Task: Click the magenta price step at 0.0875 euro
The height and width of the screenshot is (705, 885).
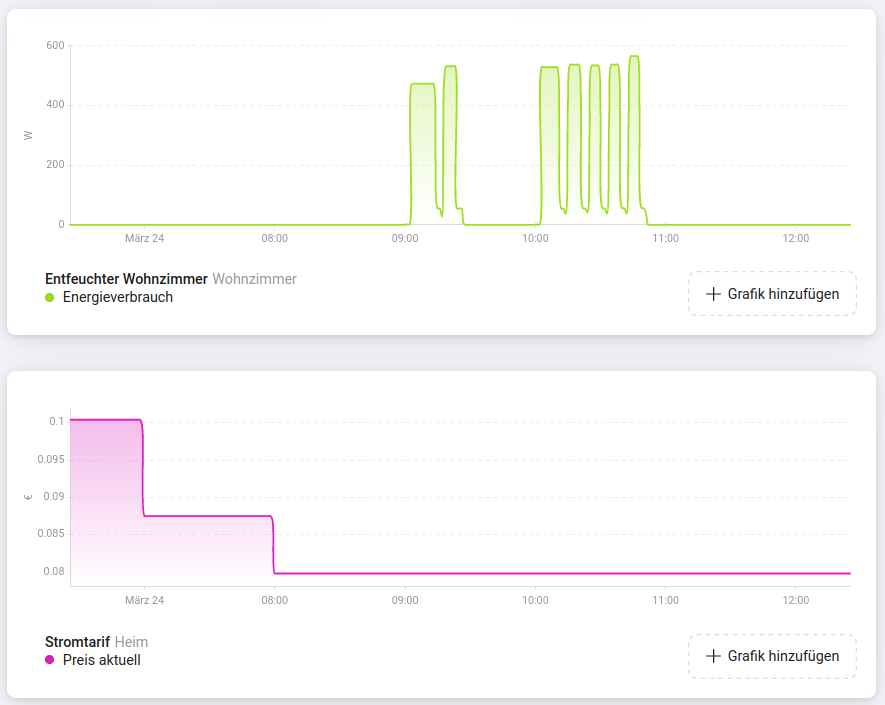Action: click(x=208, y=516)
